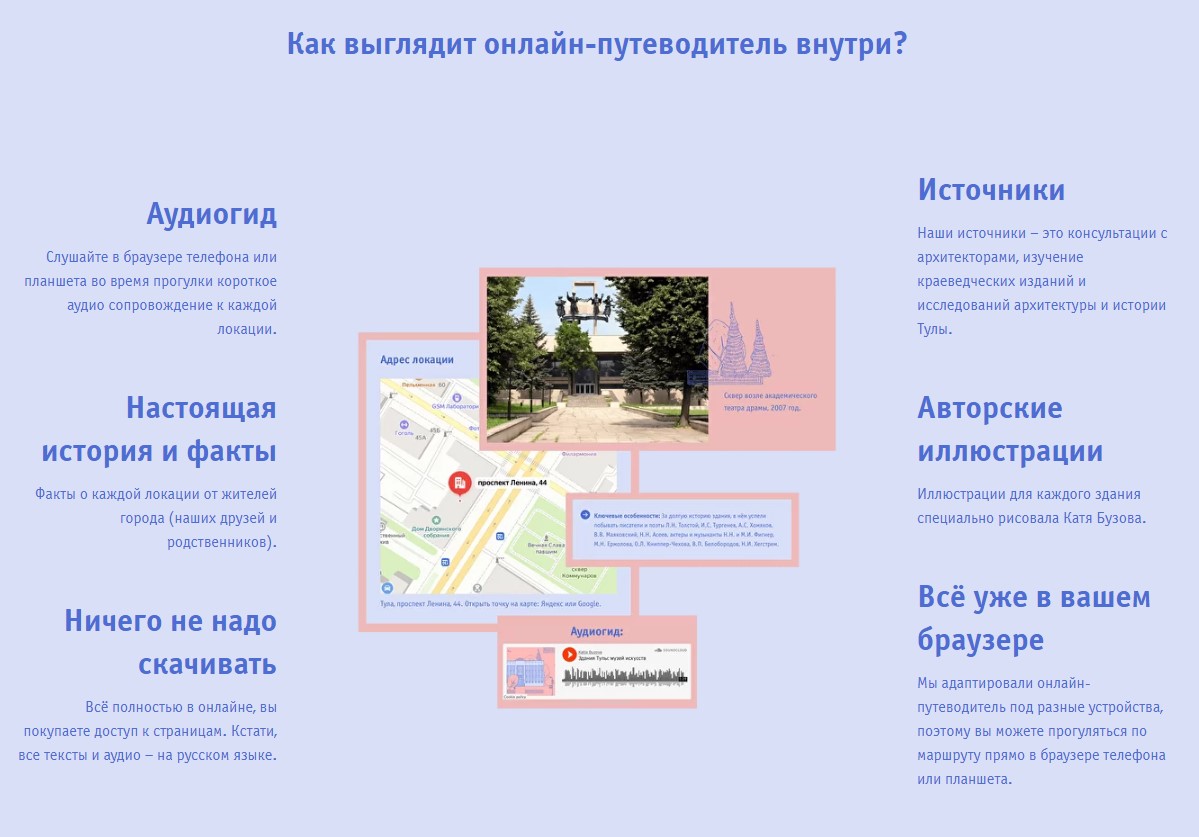Click the Дом Дворянского собрания map marker
Viewport: 1199px width, 837px height.
(x=436, y=520)
